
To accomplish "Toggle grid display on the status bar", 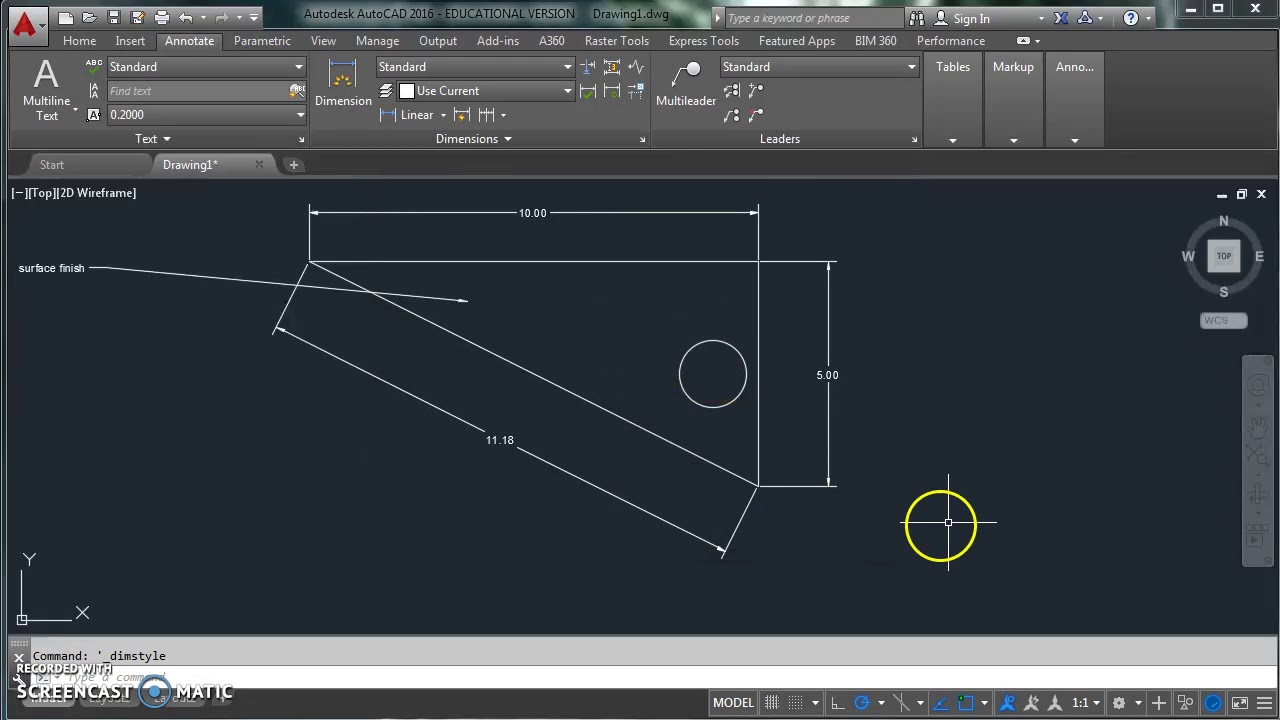I will click(771, 702).
